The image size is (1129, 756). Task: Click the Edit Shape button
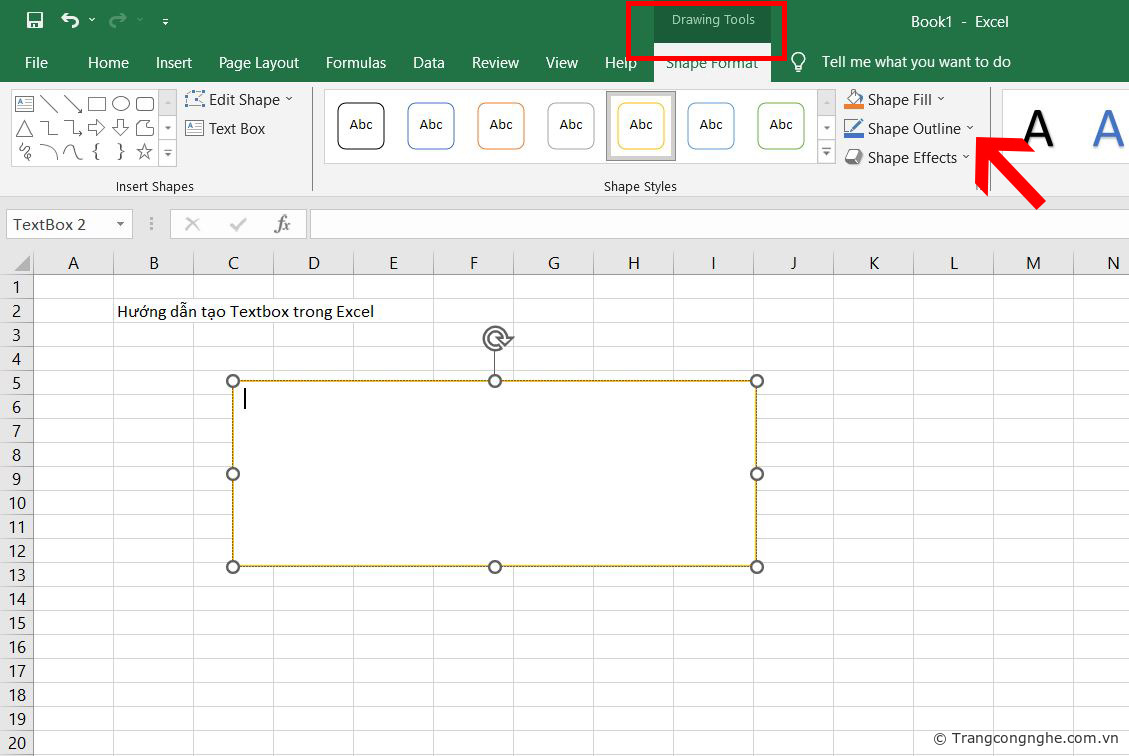tap(238, 99)
